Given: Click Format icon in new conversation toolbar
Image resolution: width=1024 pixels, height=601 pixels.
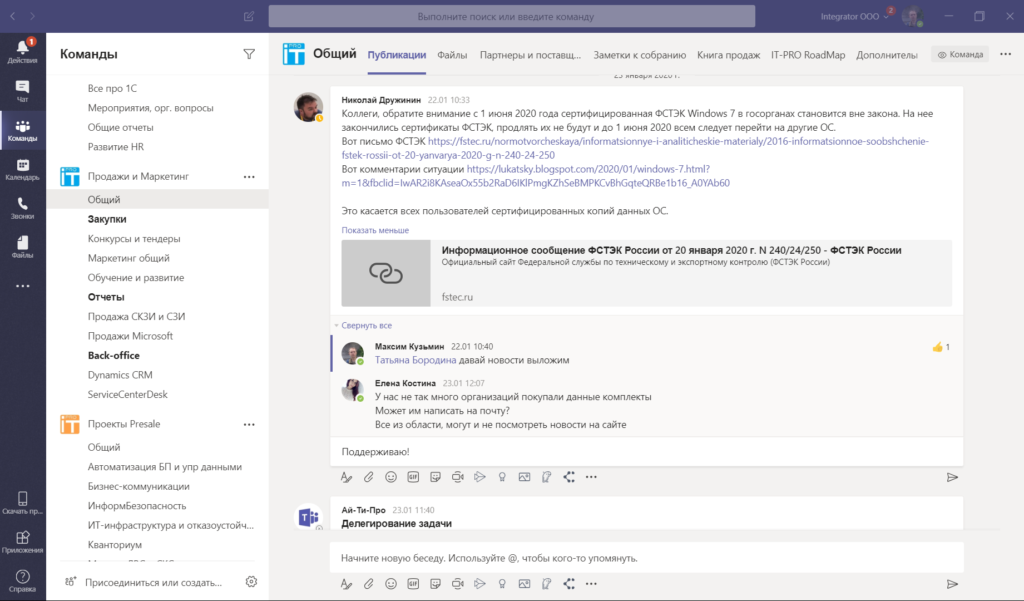Looking at the screenshot, I should 346,584.
